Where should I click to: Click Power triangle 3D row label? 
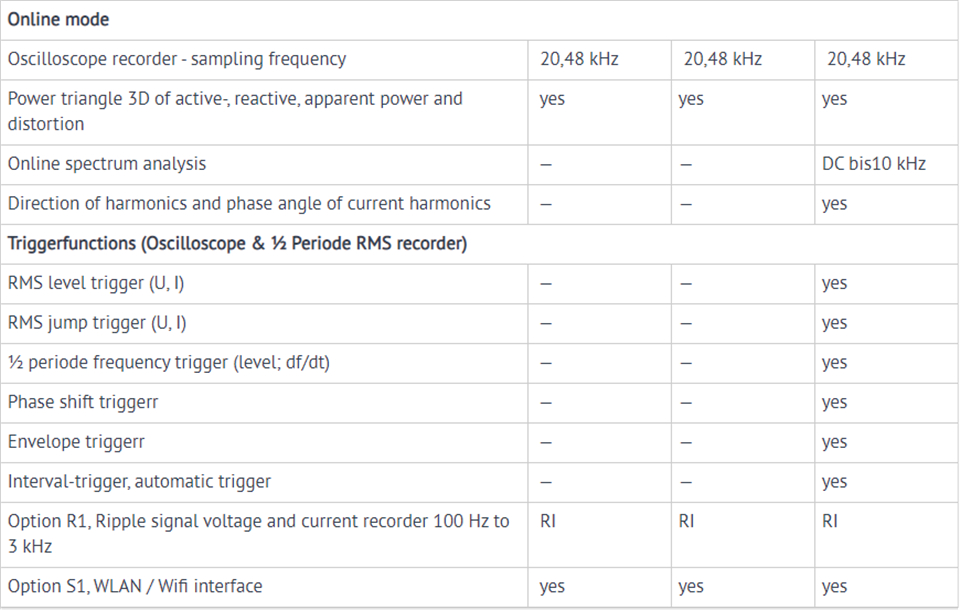235,111
